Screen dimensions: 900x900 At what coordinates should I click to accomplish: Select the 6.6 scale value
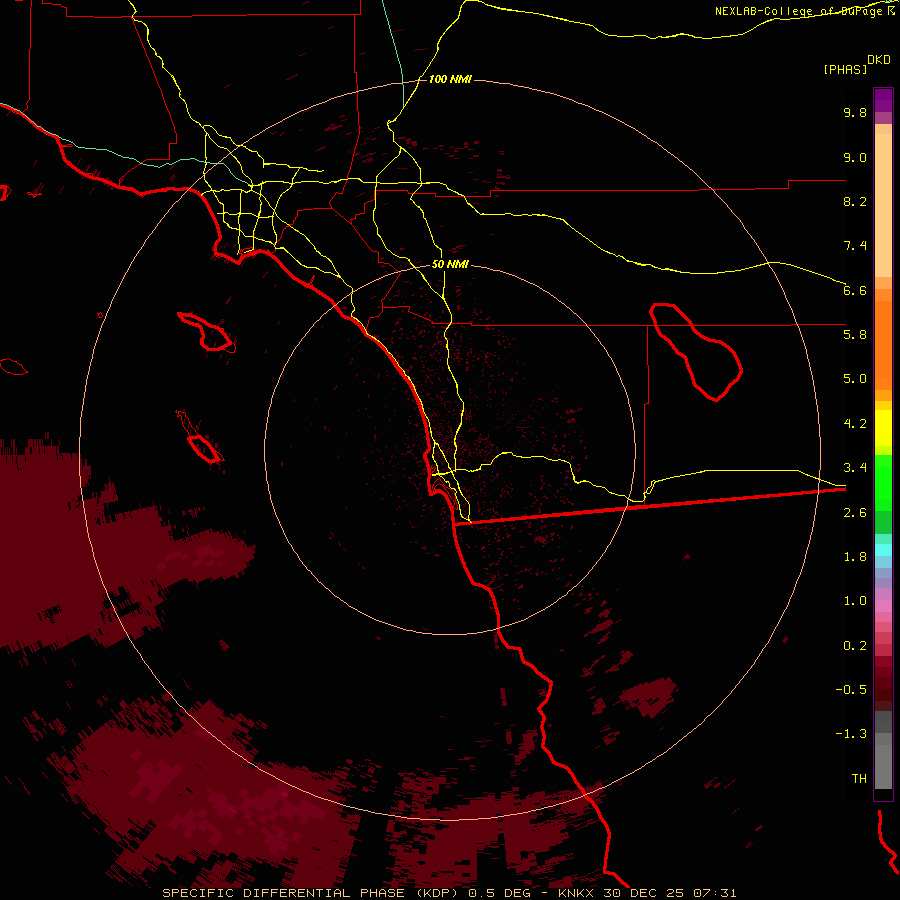(x=855, y=290)
